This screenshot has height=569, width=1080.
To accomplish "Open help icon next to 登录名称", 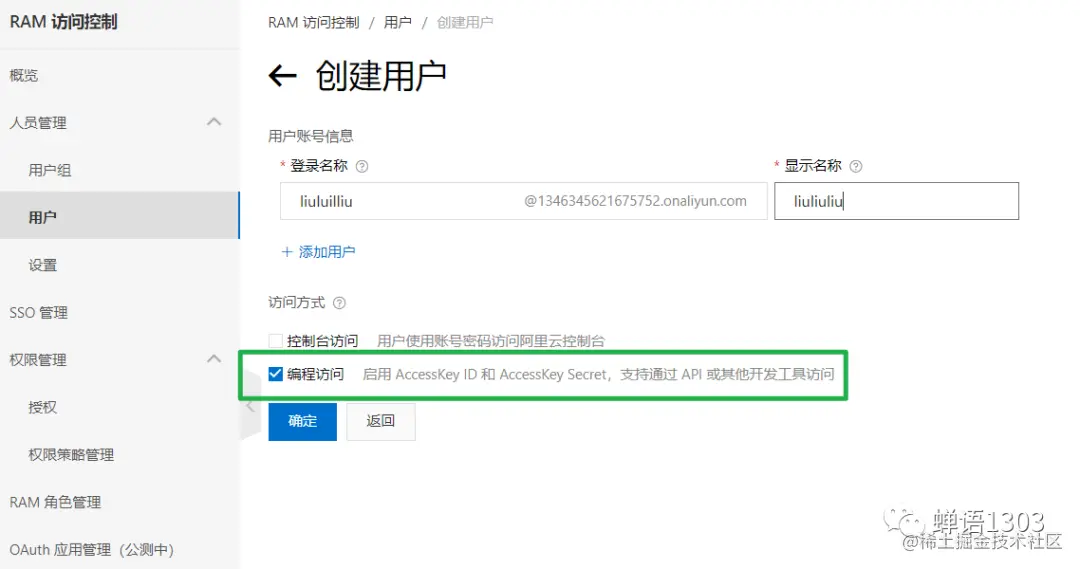I will pos(362,166).
